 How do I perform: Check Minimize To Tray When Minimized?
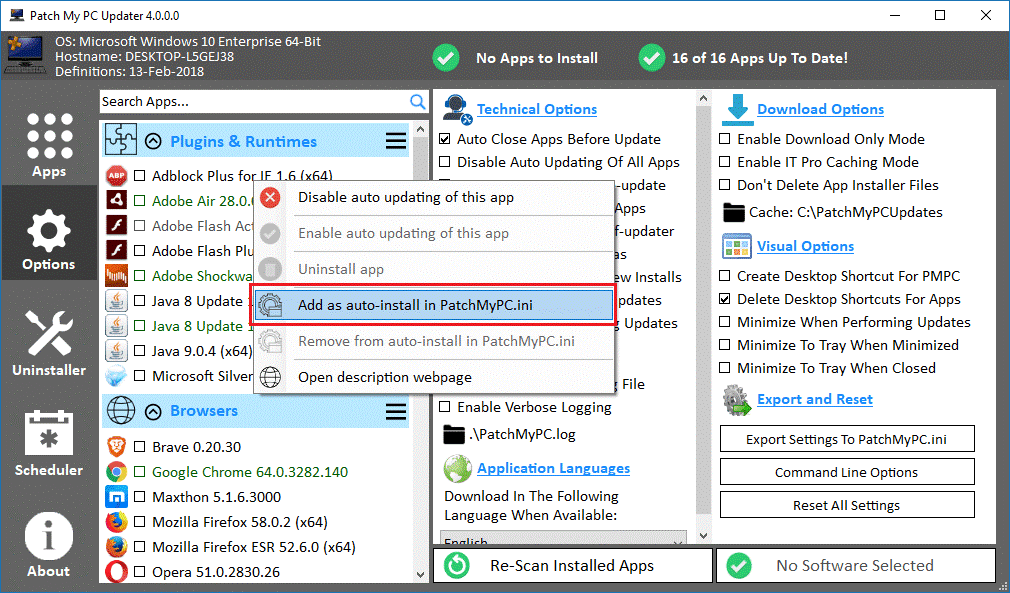coord(725,345)
